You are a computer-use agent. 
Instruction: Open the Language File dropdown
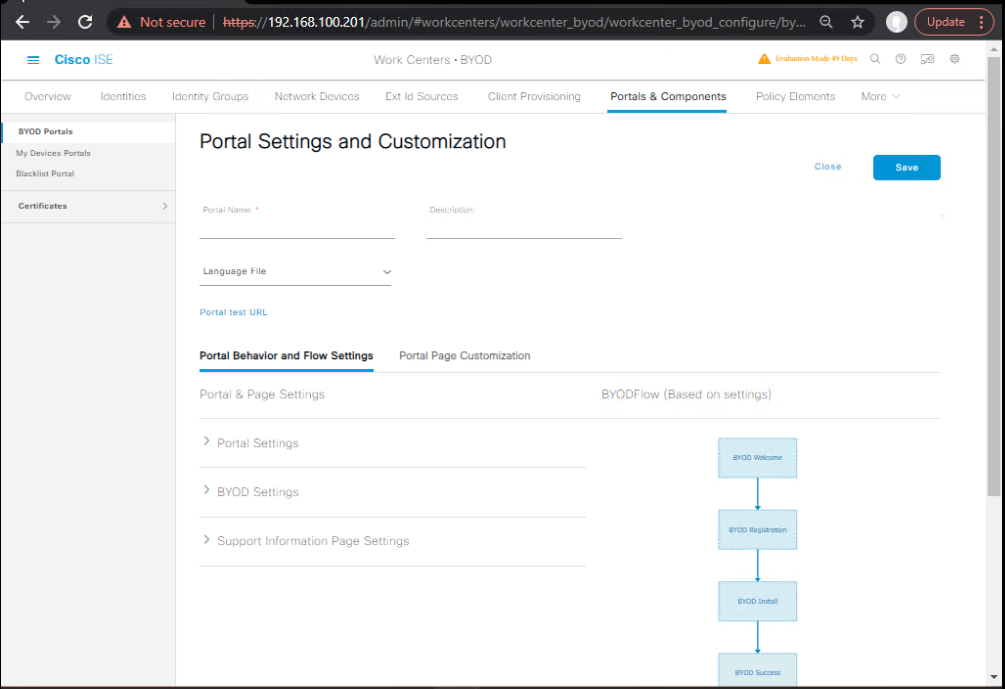(295, 272)
